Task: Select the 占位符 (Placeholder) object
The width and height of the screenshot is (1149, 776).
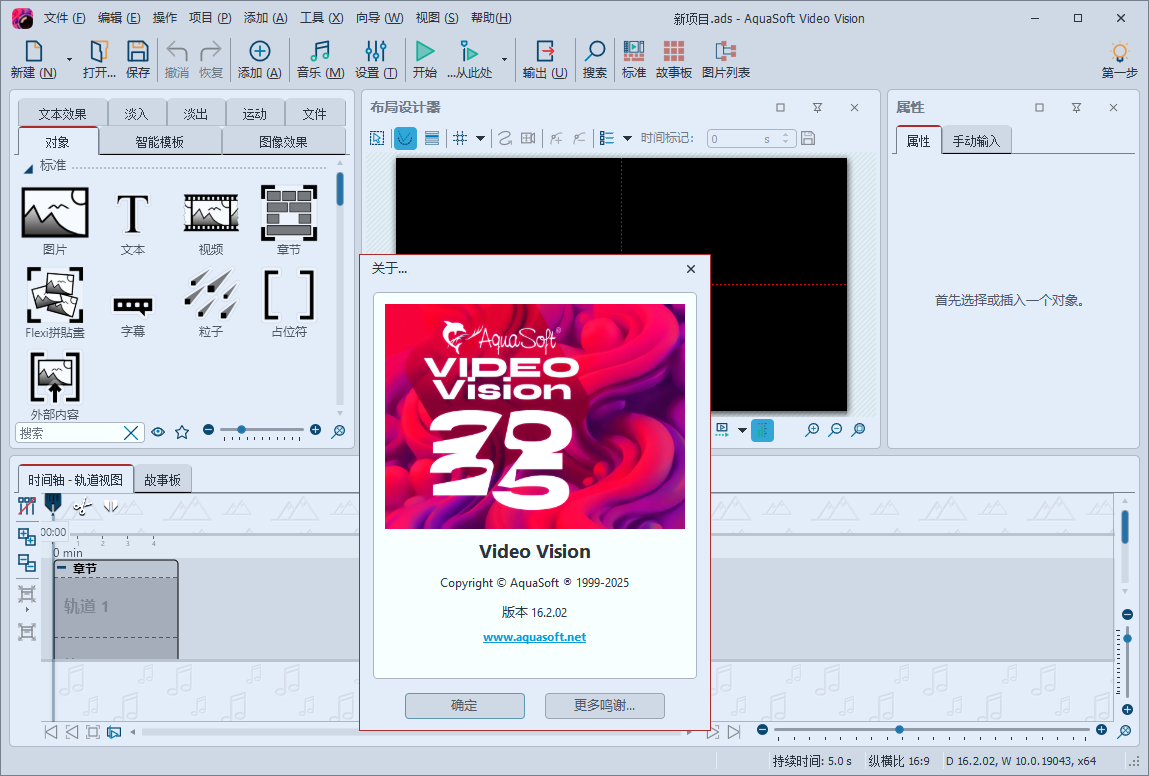Action: pos(289,303)
